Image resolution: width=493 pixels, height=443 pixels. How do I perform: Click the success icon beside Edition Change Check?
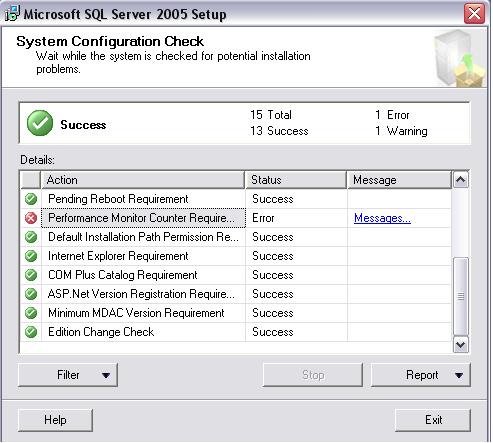click(31, 332)
